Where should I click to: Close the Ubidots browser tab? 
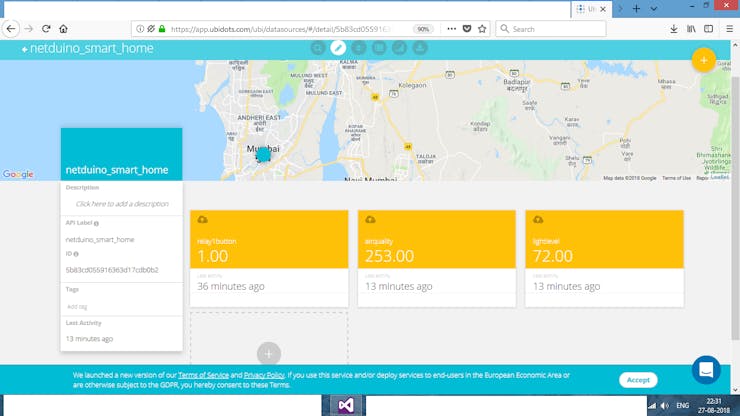tap(603, 9)
